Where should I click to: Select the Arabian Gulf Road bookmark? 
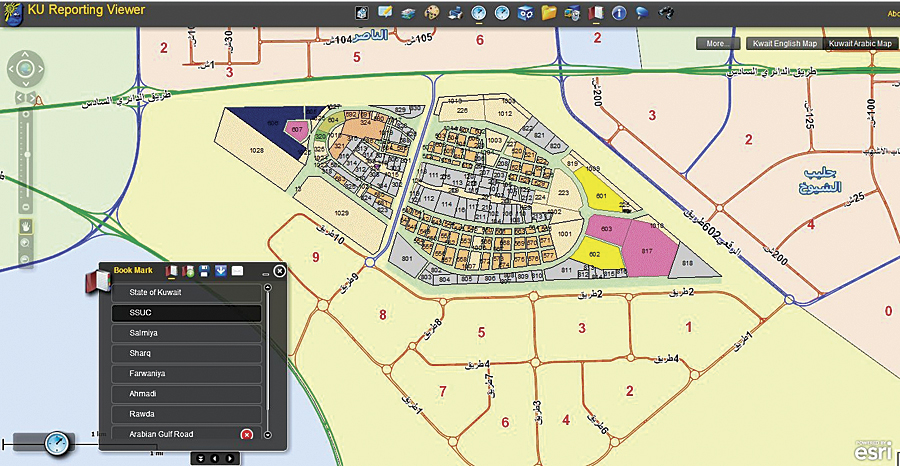(x=187, y=434)
